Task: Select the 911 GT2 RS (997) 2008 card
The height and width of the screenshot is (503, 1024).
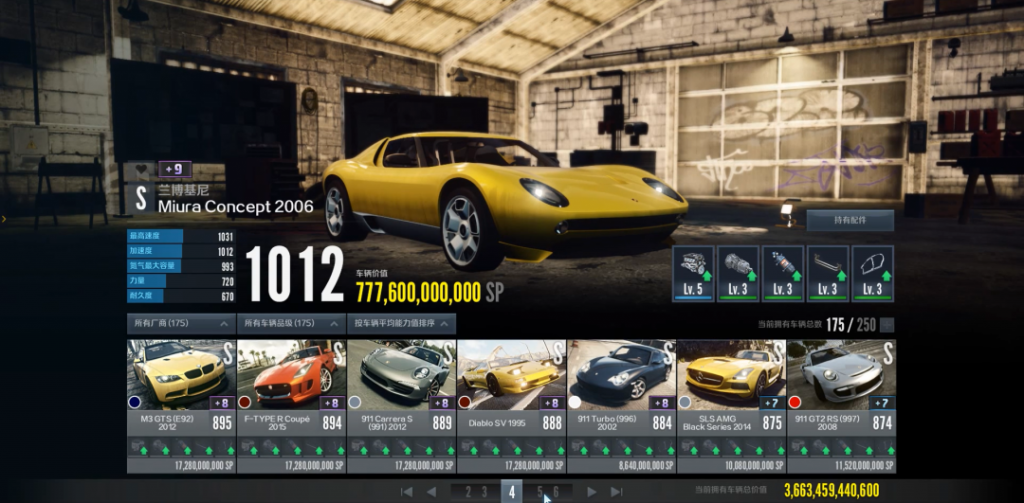Action: point(841,406)
